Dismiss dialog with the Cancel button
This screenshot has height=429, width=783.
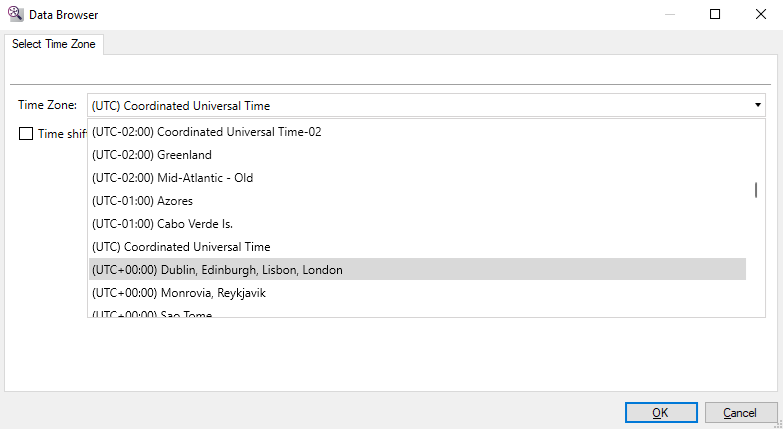click(741, 413)
